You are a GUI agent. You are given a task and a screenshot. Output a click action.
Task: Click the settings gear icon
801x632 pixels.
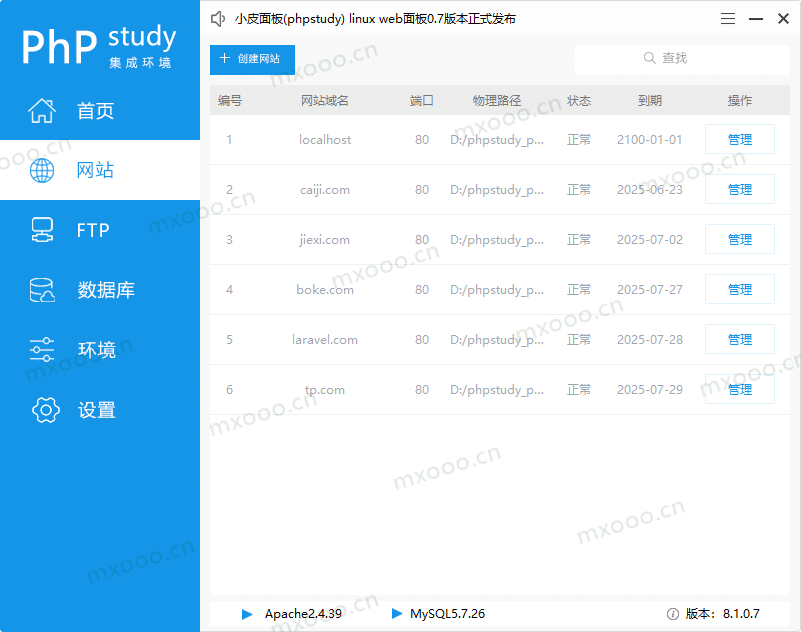tap(46, 410)
